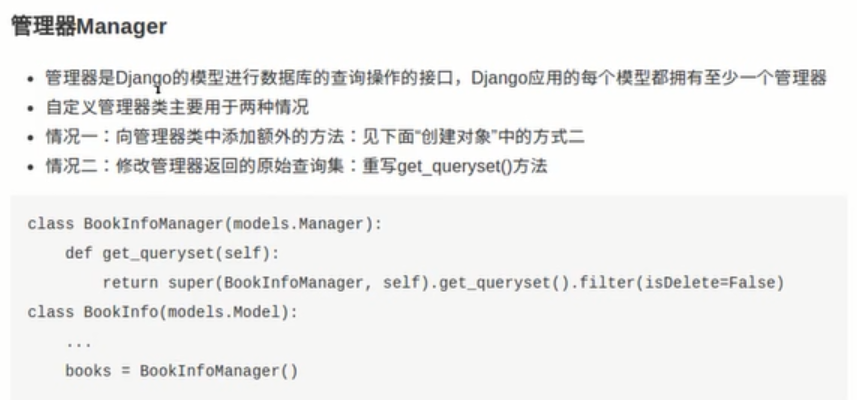The width and height of the screenshot is (857, 400).
Task: Click the 情况二 bullet line
Action: click(296, 166)
